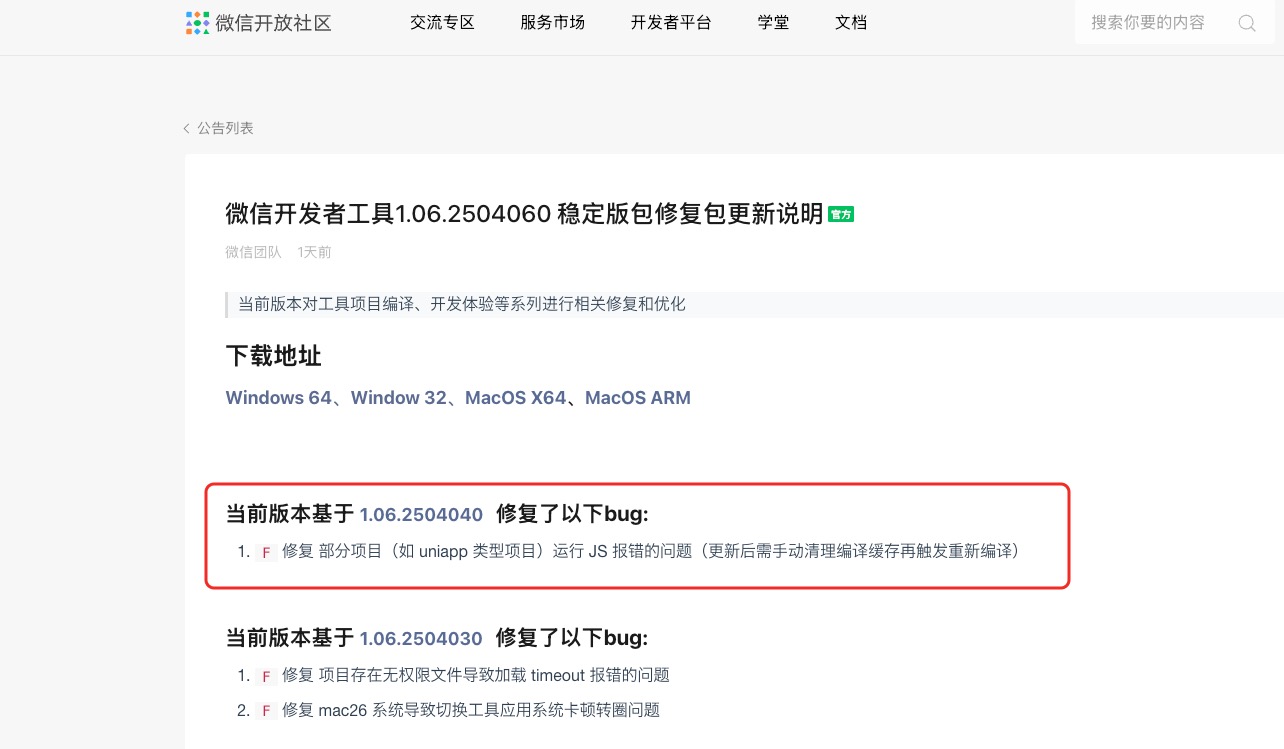The image size is (1284, 749).
Task: Click the uniapp JS 报错 fix text
Action: pos(651,551)
